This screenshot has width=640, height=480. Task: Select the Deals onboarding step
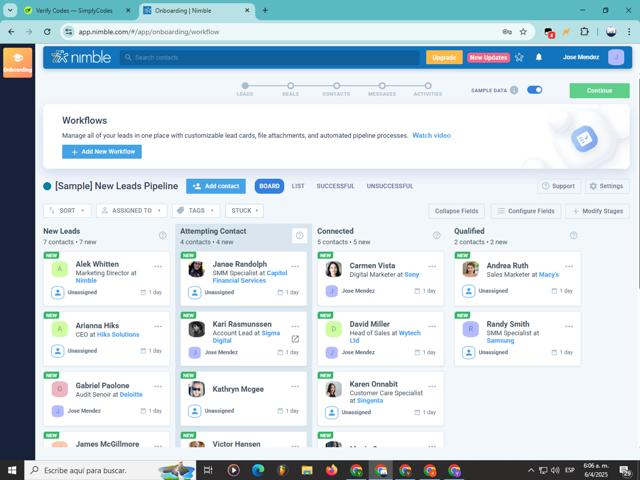point(290,86)
